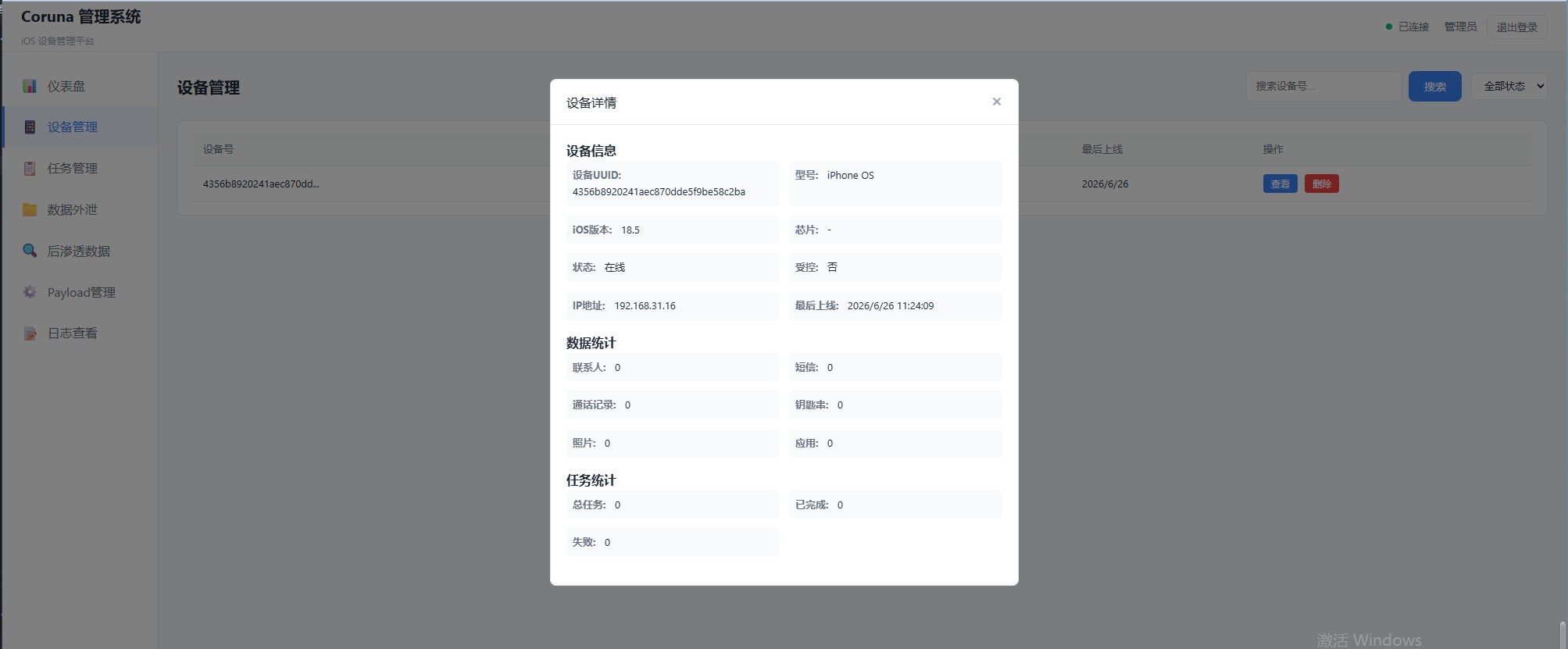Click the Coruna 管理系统 title
This screenshot has width=1568, height=649.
pos(80,16)
